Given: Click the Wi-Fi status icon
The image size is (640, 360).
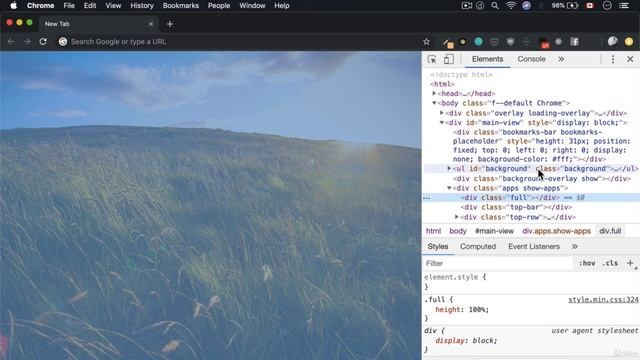Looking at the screenshot, I should coord(511,6).
